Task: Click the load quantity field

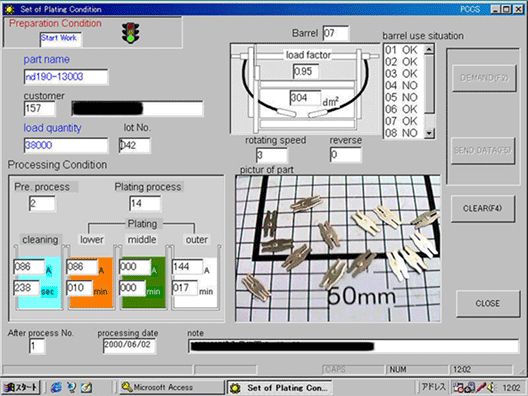Action: point(66,145)
